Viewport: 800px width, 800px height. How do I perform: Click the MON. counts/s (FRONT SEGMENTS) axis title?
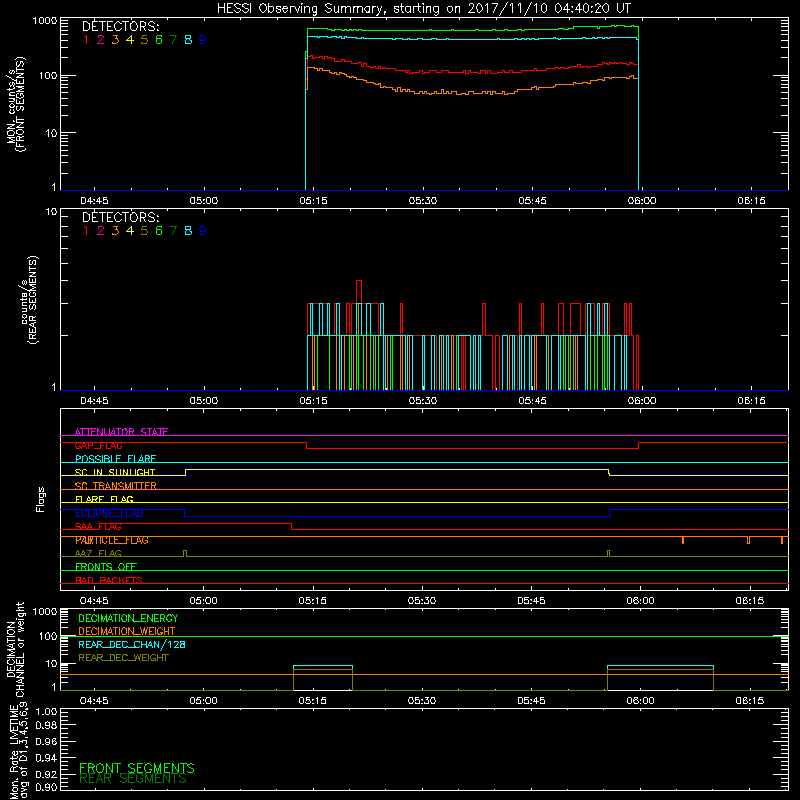[15, 105]
